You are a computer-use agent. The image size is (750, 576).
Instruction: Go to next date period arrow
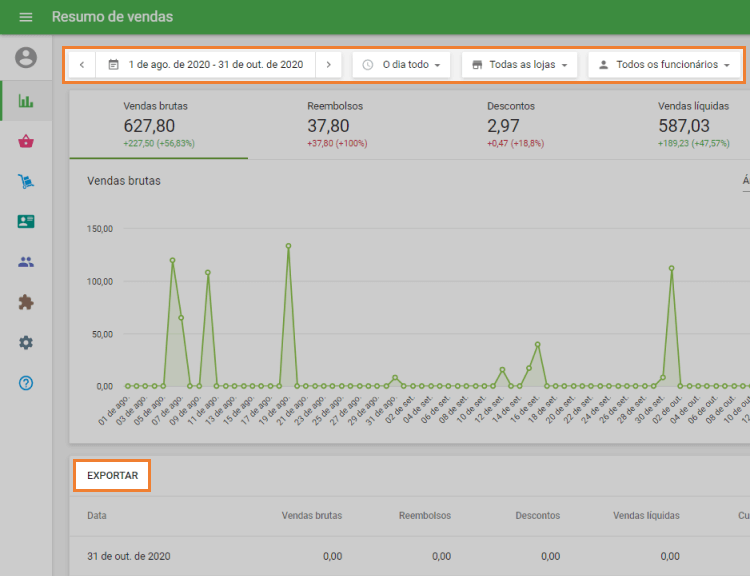pos(328,65)
